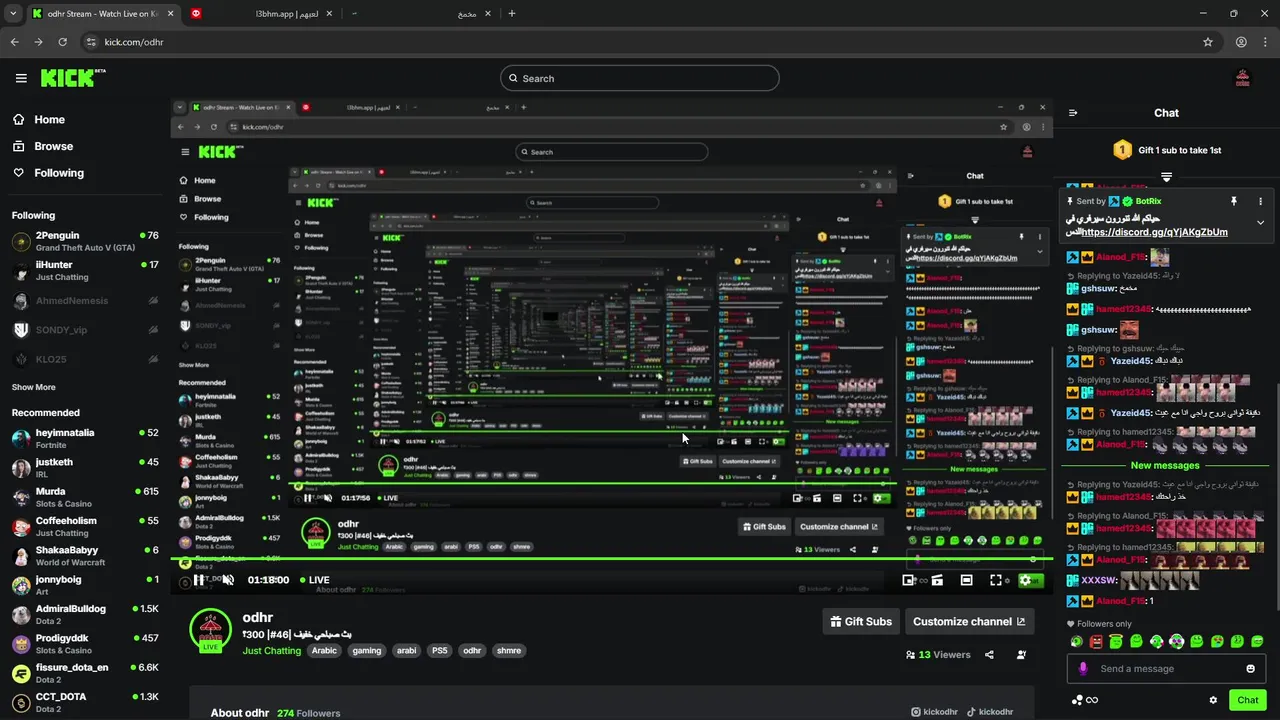Click the kick.com/odhr address bar
Screen dimensions: 1280x720
click(640, 42)
